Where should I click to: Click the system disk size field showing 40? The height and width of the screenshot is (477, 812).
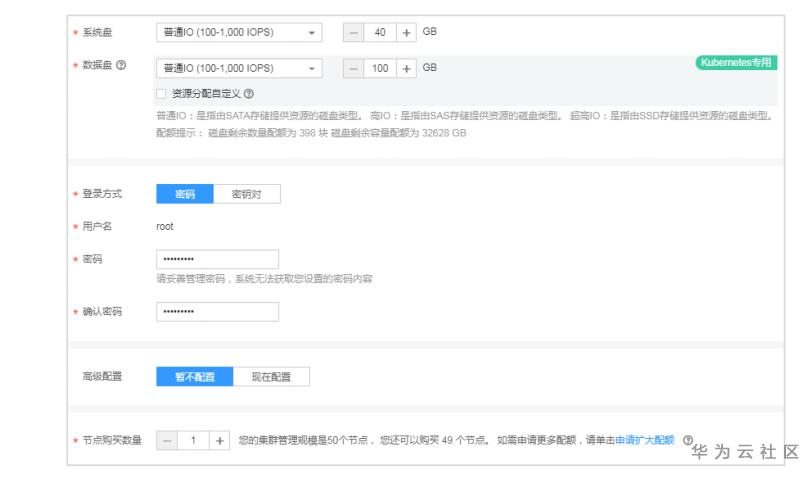[x=380, y=32]
